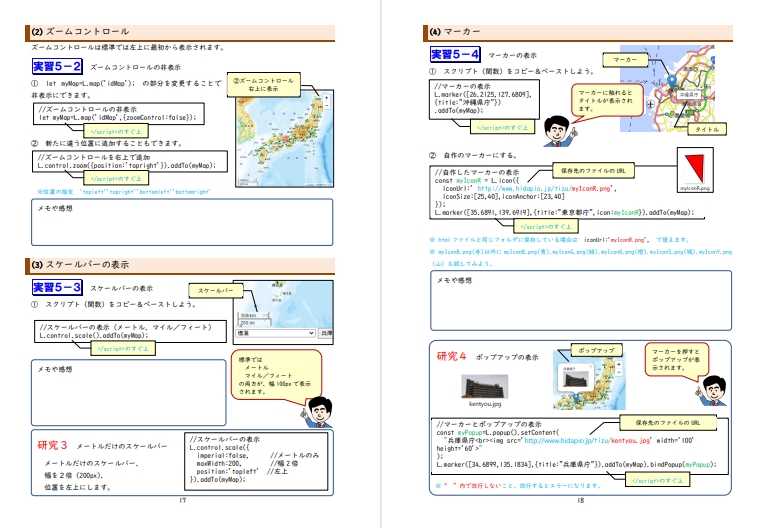
Task: Click the (2) ズームコントロール section header
Action: coord(180,32)
